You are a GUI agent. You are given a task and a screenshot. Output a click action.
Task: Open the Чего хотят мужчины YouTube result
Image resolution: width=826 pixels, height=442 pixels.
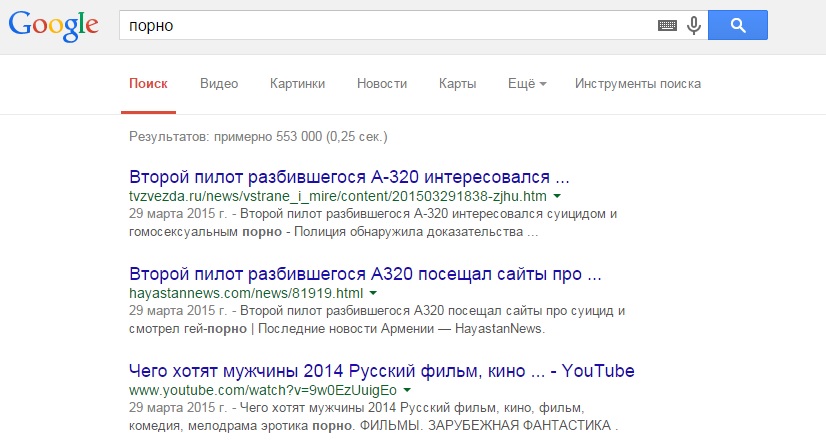click(x=382, y=371)
